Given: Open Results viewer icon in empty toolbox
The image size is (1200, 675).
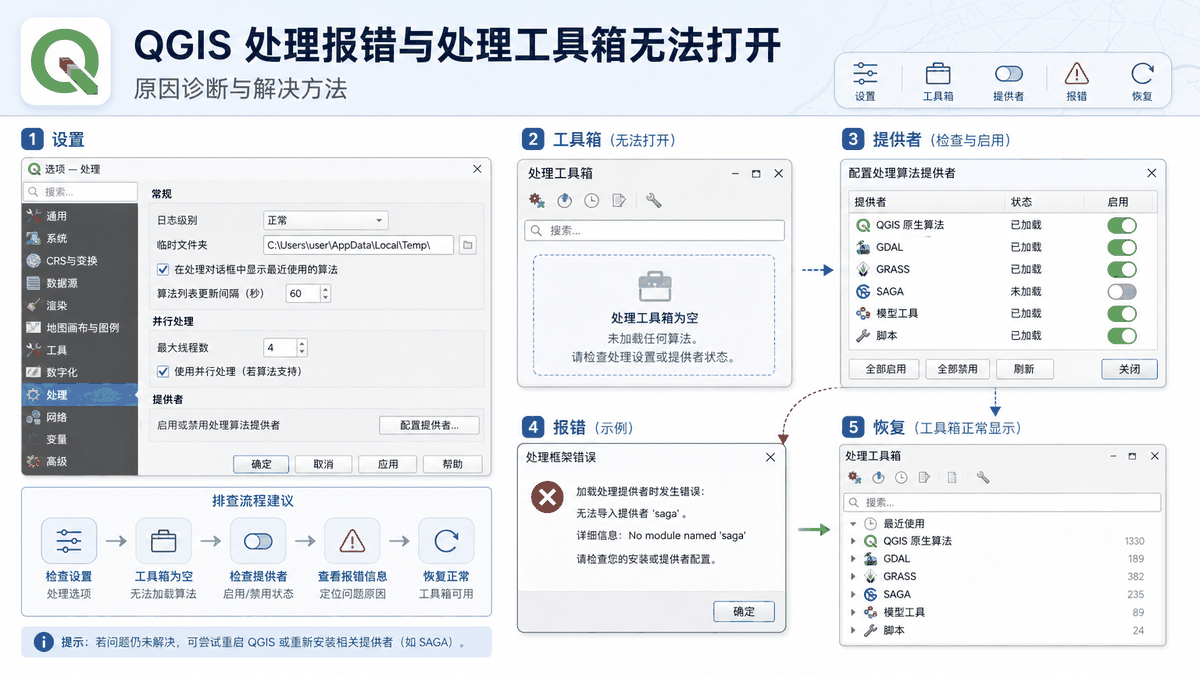Looking at the screenshot, I should 619,201.
